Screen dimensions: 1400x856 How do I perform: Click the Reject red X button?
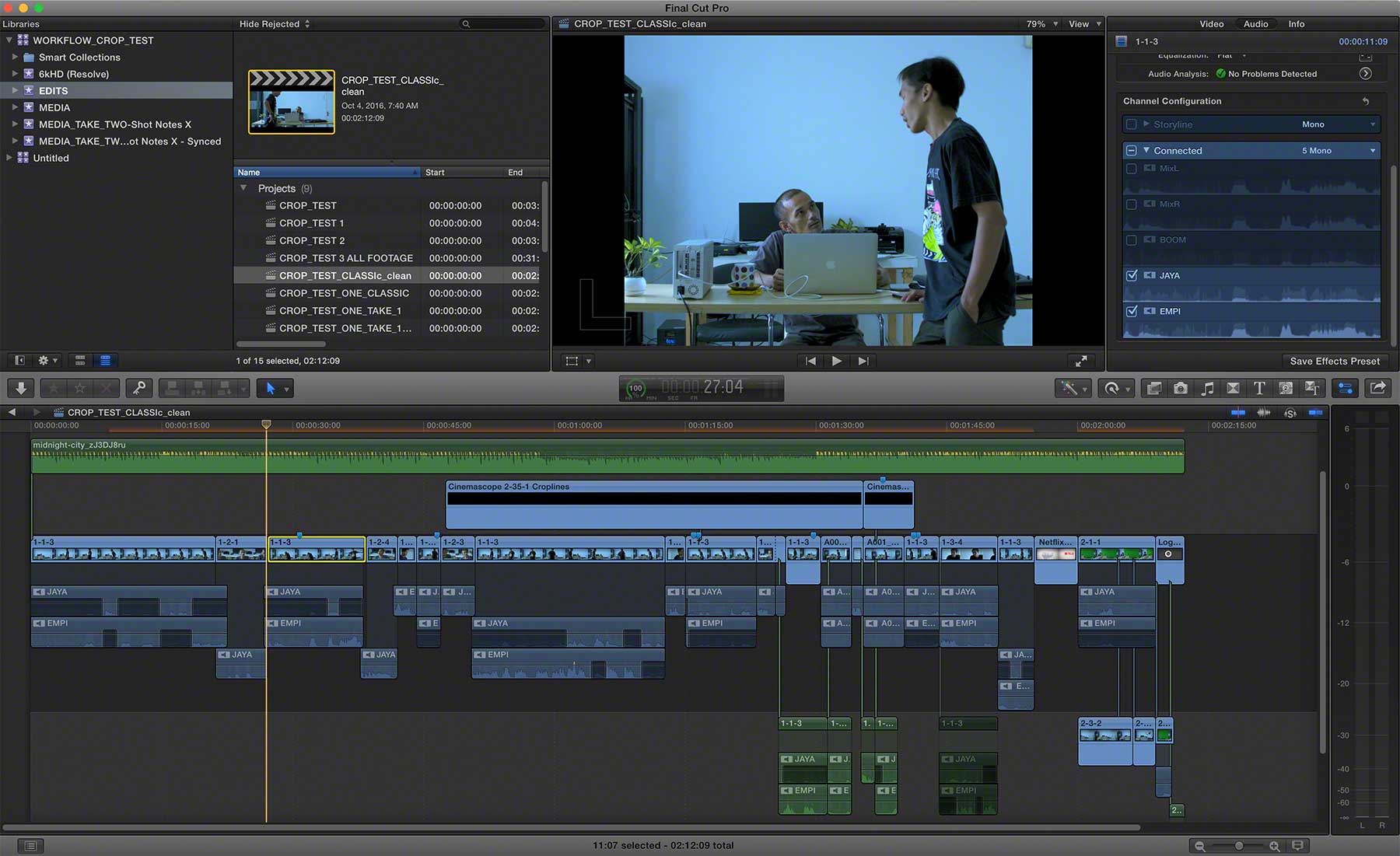(107, 387)
